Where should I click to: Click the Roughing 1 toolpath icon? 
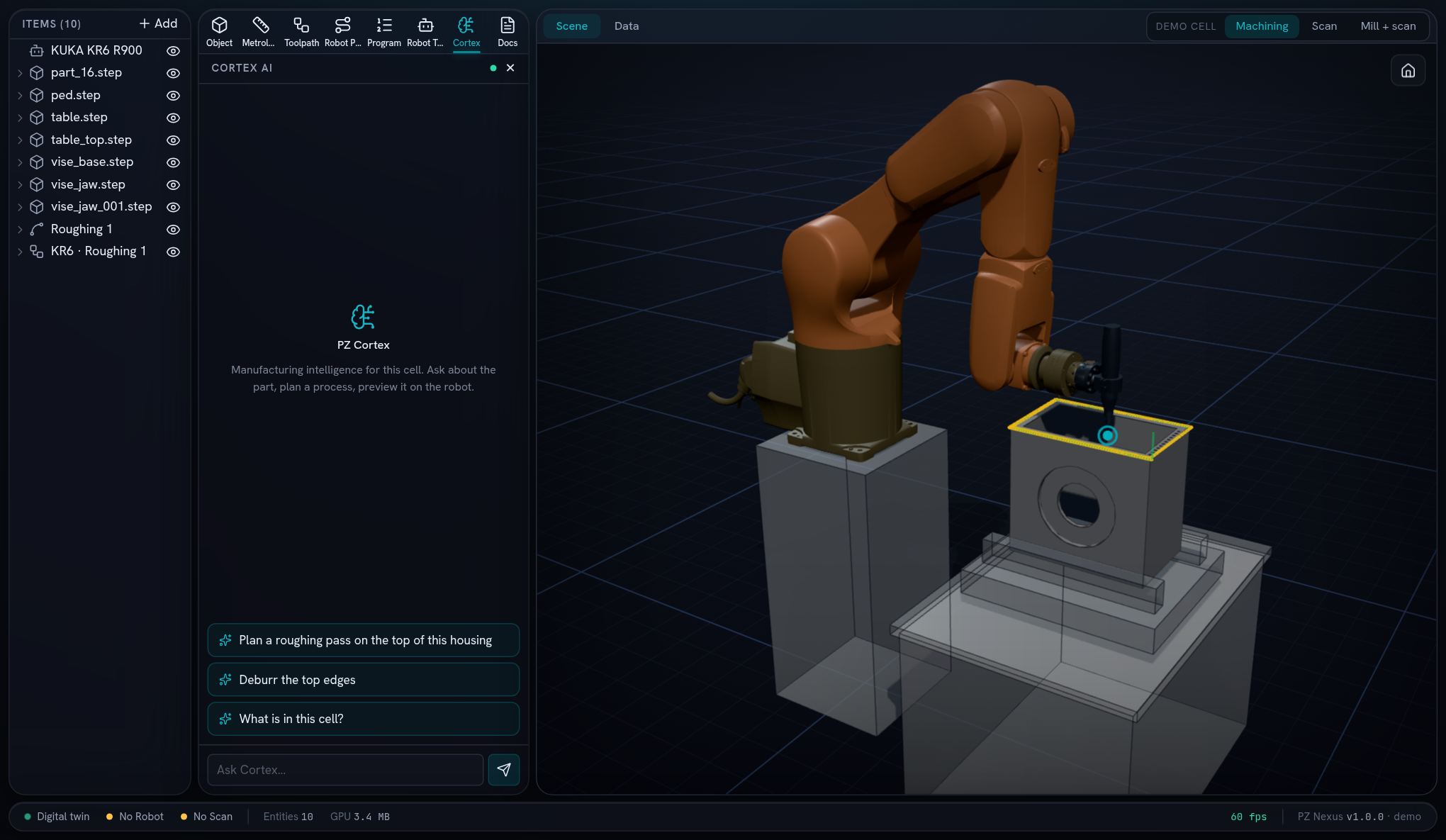click(x=37, y=229)
